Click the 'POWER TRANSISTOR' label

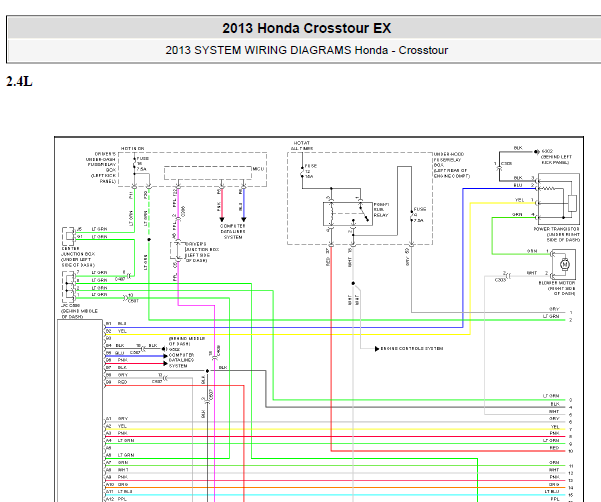click(557, 229)
